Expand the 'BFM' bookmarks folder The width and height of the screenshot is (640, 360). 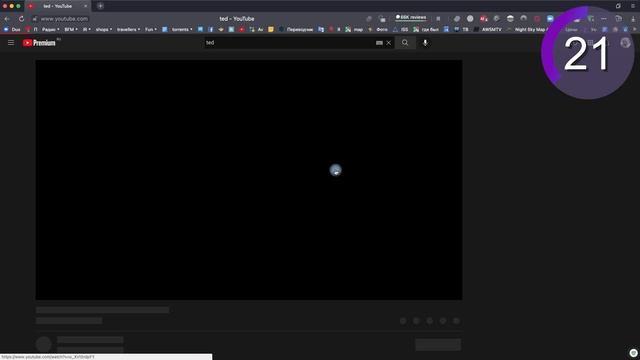pos(71,29)
